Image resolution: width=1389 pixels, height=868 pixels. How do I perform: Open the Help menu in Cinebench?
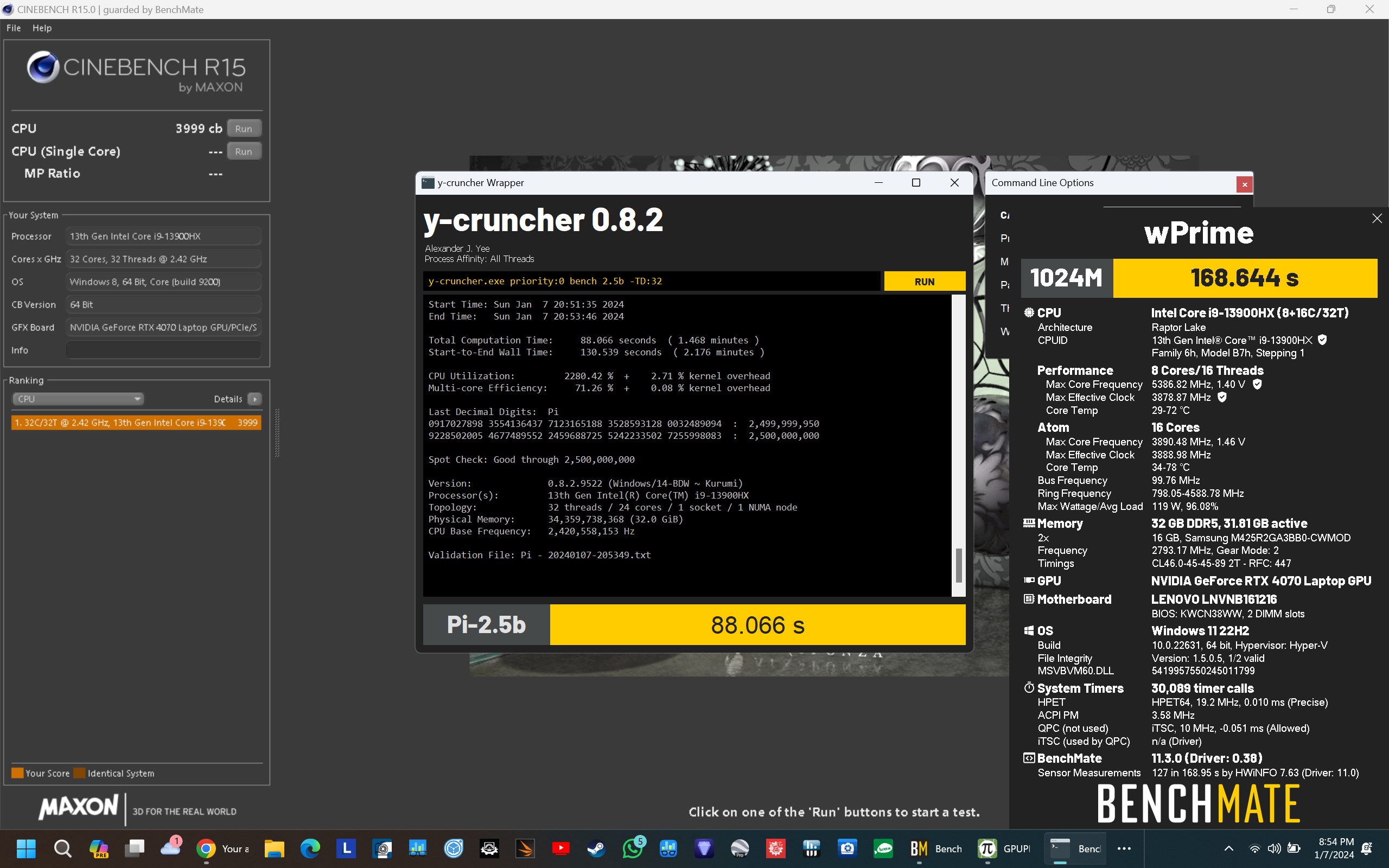pyautogui.click(x=42, y=28)
